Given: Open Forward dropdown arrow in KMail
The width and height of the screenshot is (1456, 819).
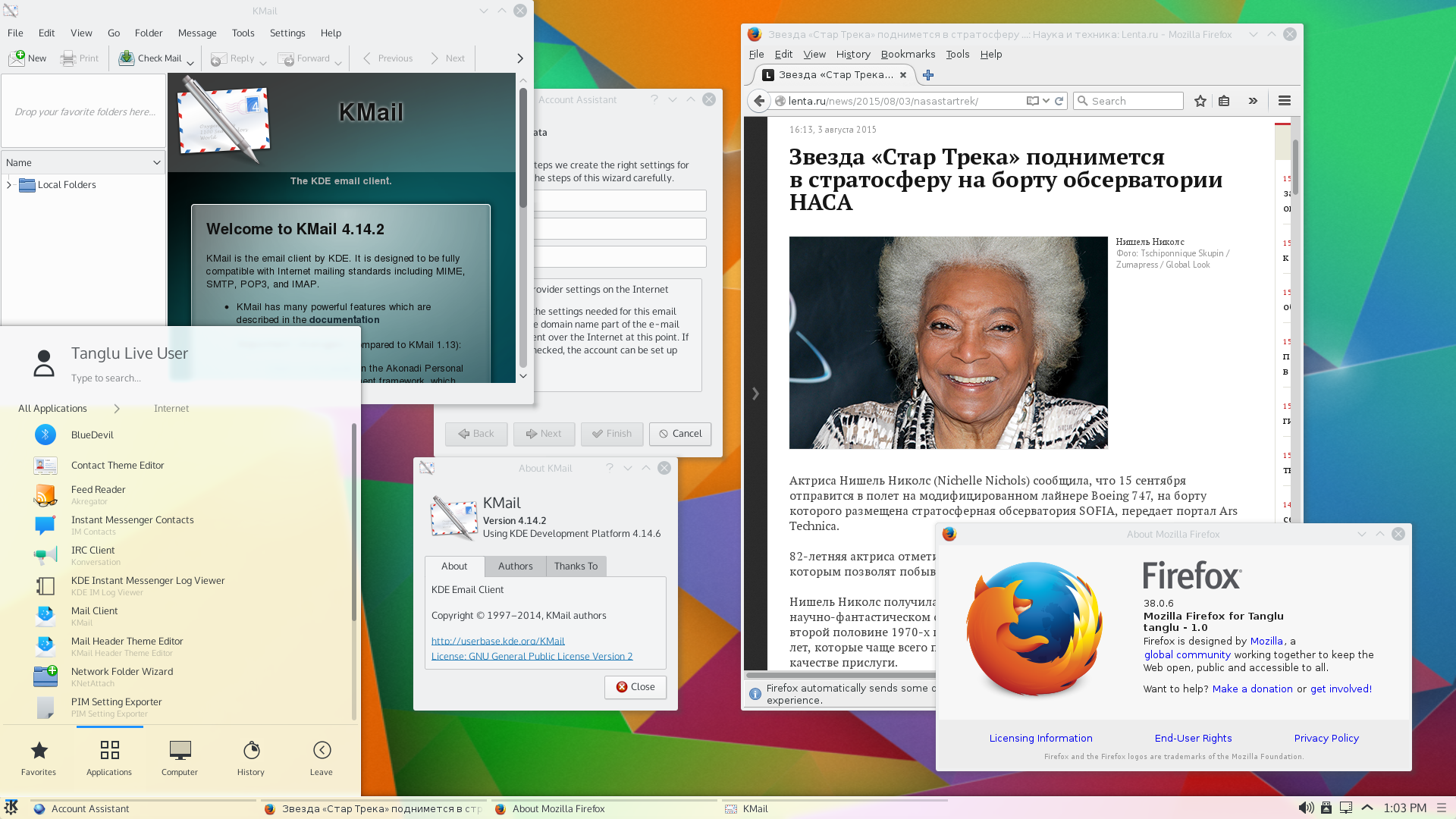Looking at the screenshot, I should pos(338,63).
